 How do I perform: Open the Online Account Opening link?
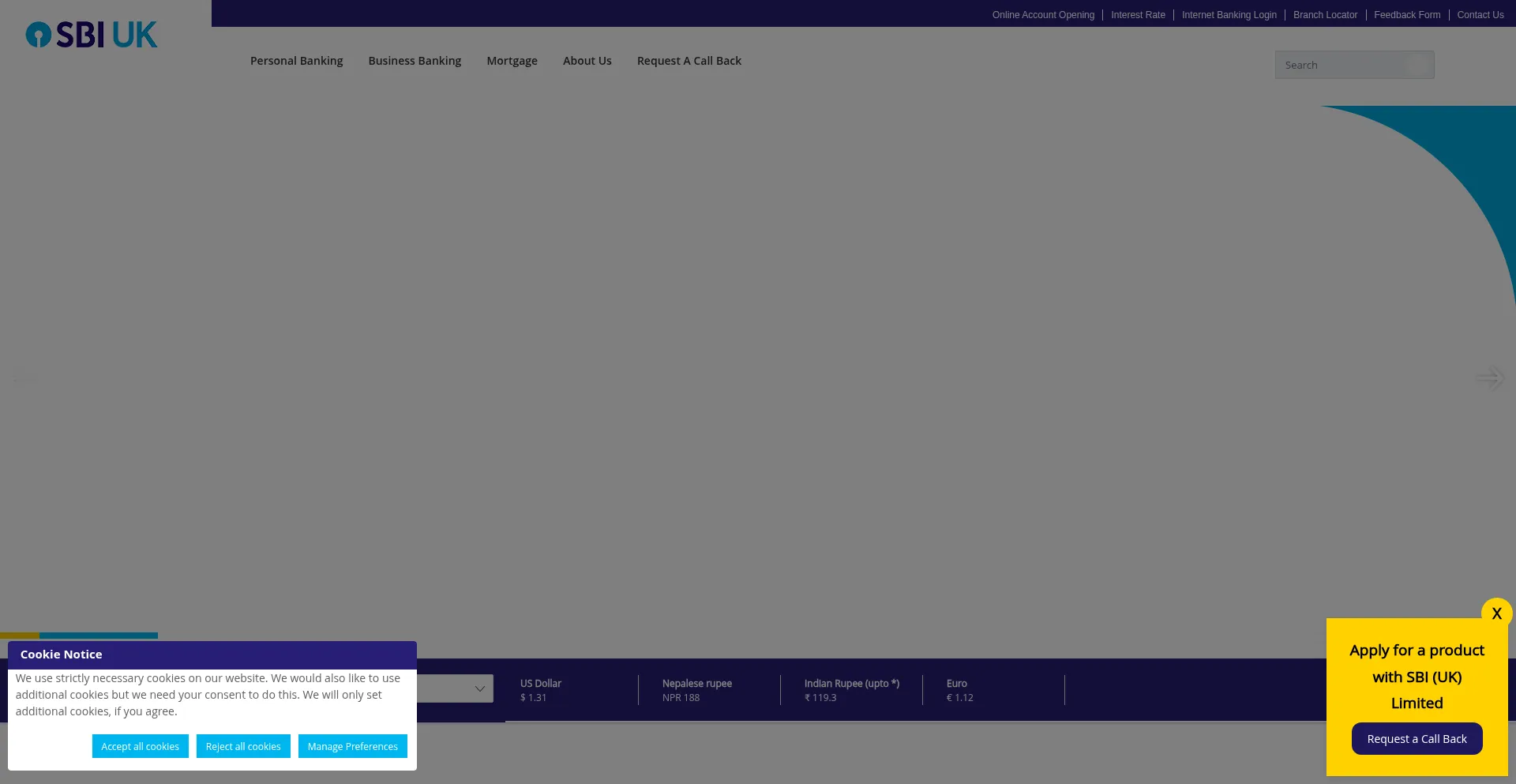coord(1042,15)
